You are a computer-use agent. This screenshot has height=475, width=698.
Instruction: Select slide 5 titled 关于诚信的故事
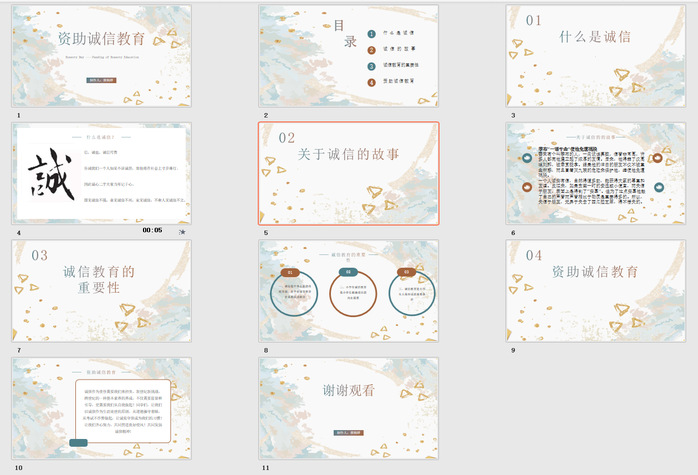click(348, 172)
